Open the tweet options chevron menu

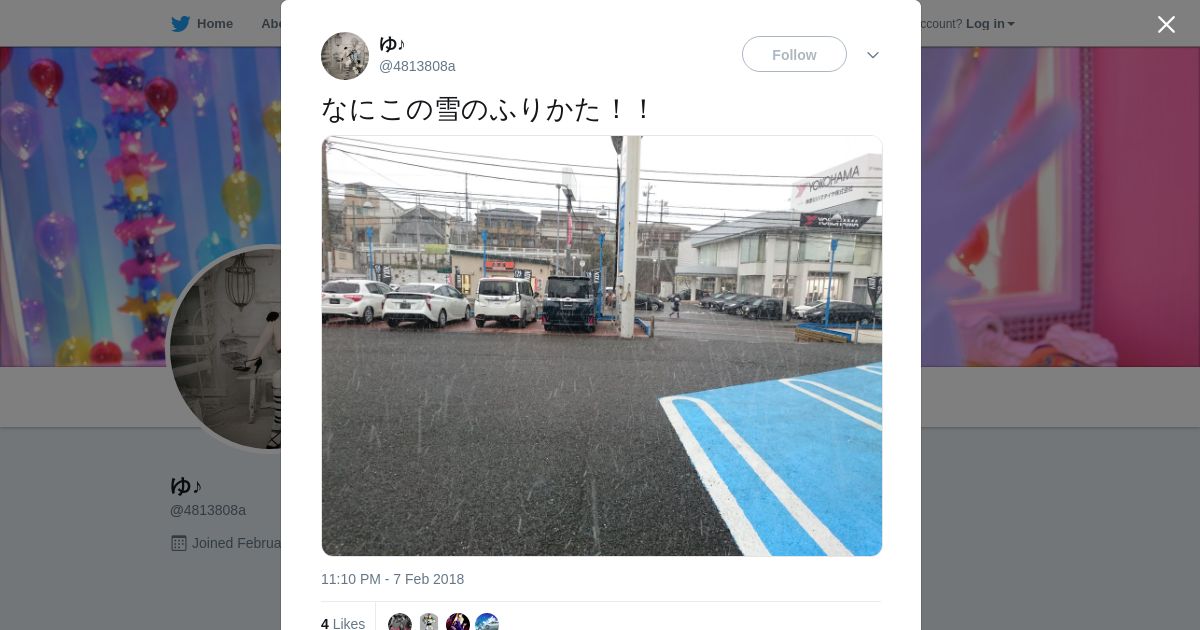click(x=873, y=55)
